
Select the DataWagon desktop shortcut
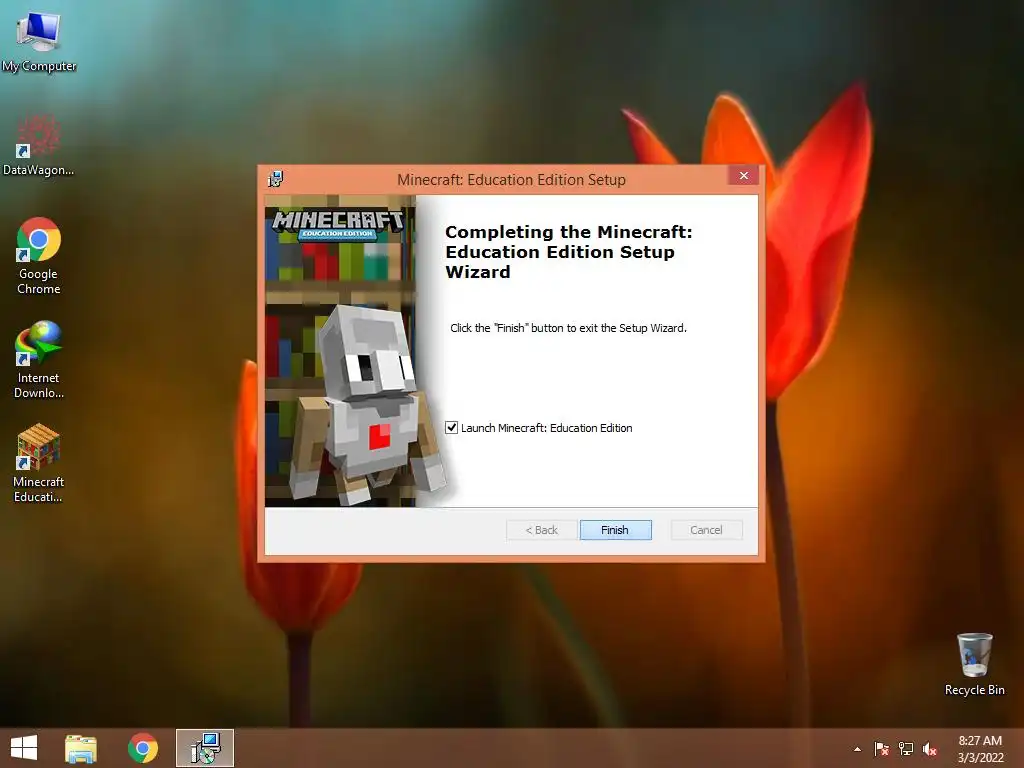point(39,145)
